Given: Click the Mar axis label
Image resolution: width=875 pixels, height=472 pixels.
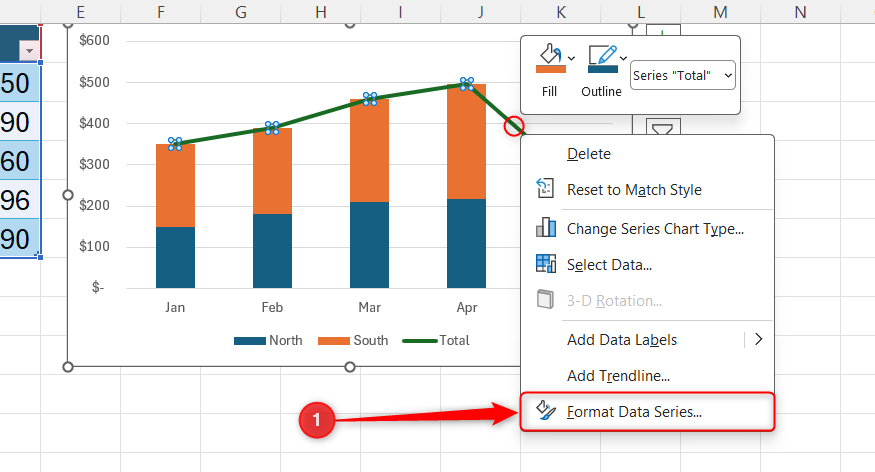Looking at the screenshot, I should (x=369, y=307).
